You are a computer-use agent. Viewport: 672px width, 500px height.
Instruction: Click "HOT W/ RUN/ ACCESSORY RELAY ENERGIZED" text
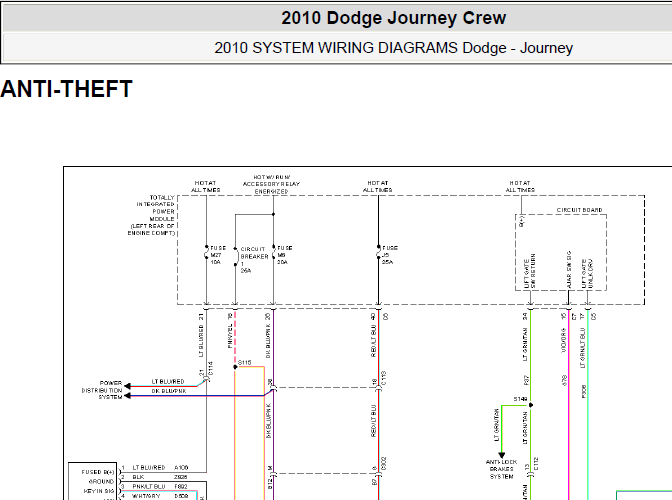(271, 184)
